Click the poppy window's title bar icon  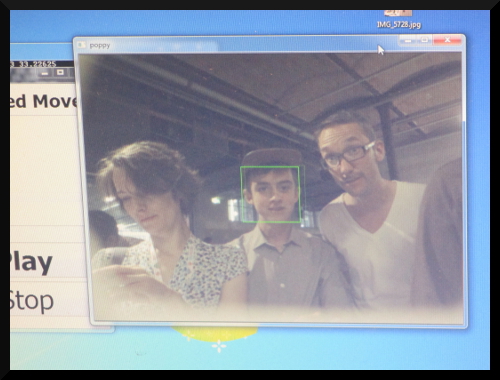[x=81, y=45]
